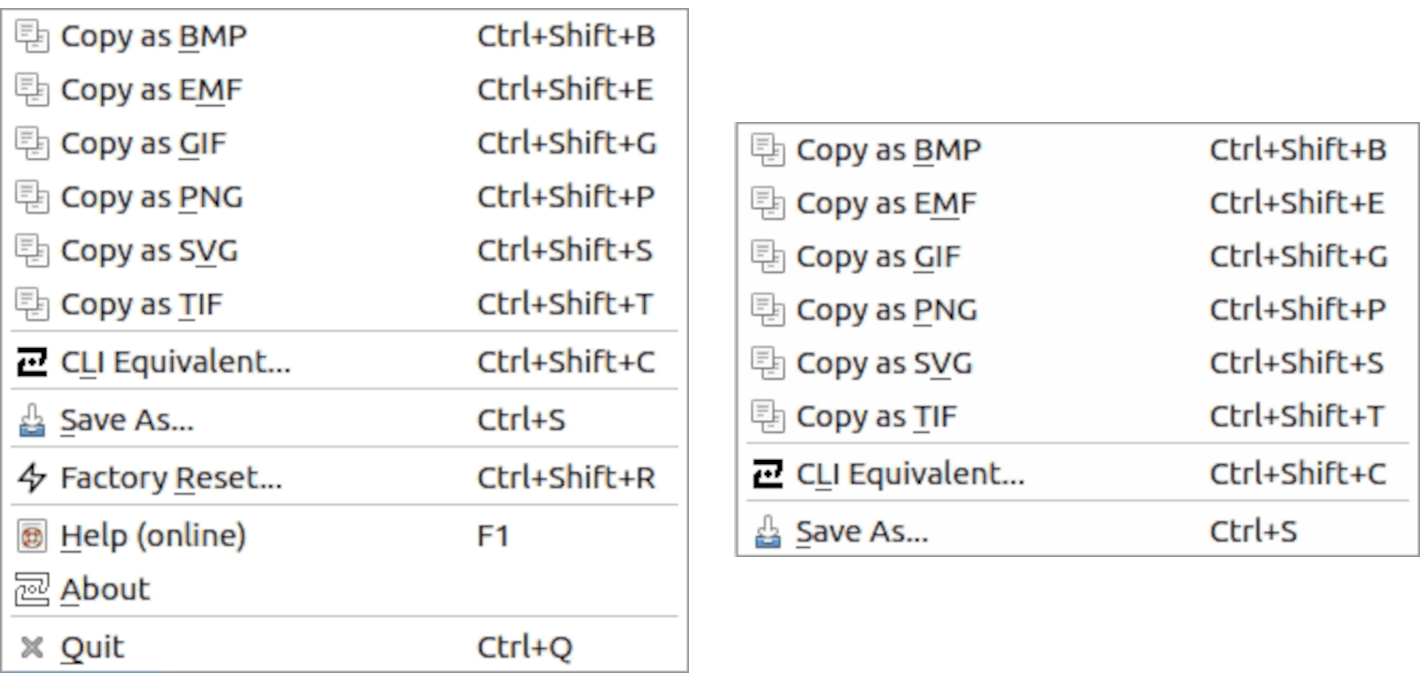The width and height of the screenshot is (1420, 680).
Task: Click Copy as BMP icon in longer menu
Action: point(32,37)
